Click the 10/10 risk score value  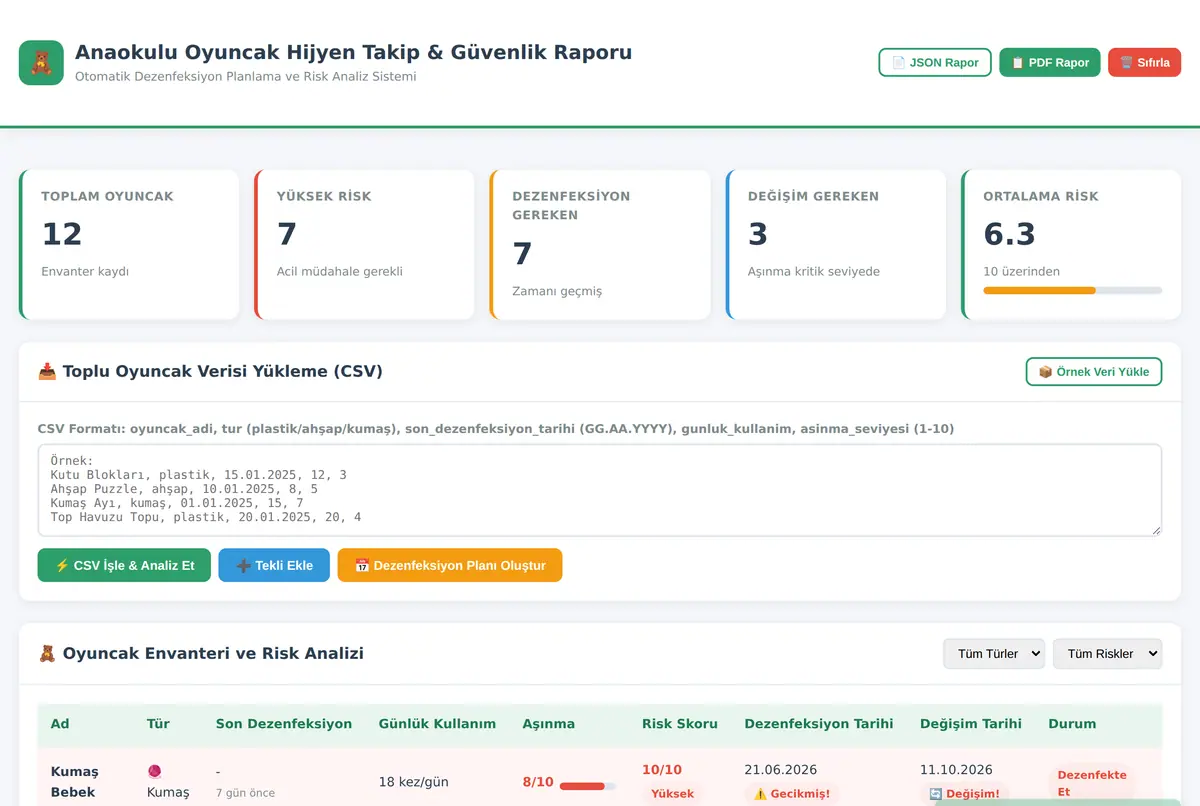click(662, 769)
